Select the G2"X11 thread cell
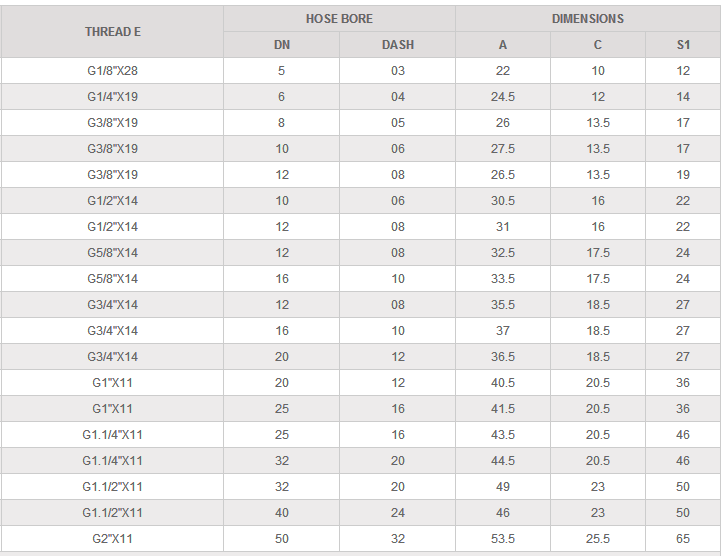 (112, 539)
